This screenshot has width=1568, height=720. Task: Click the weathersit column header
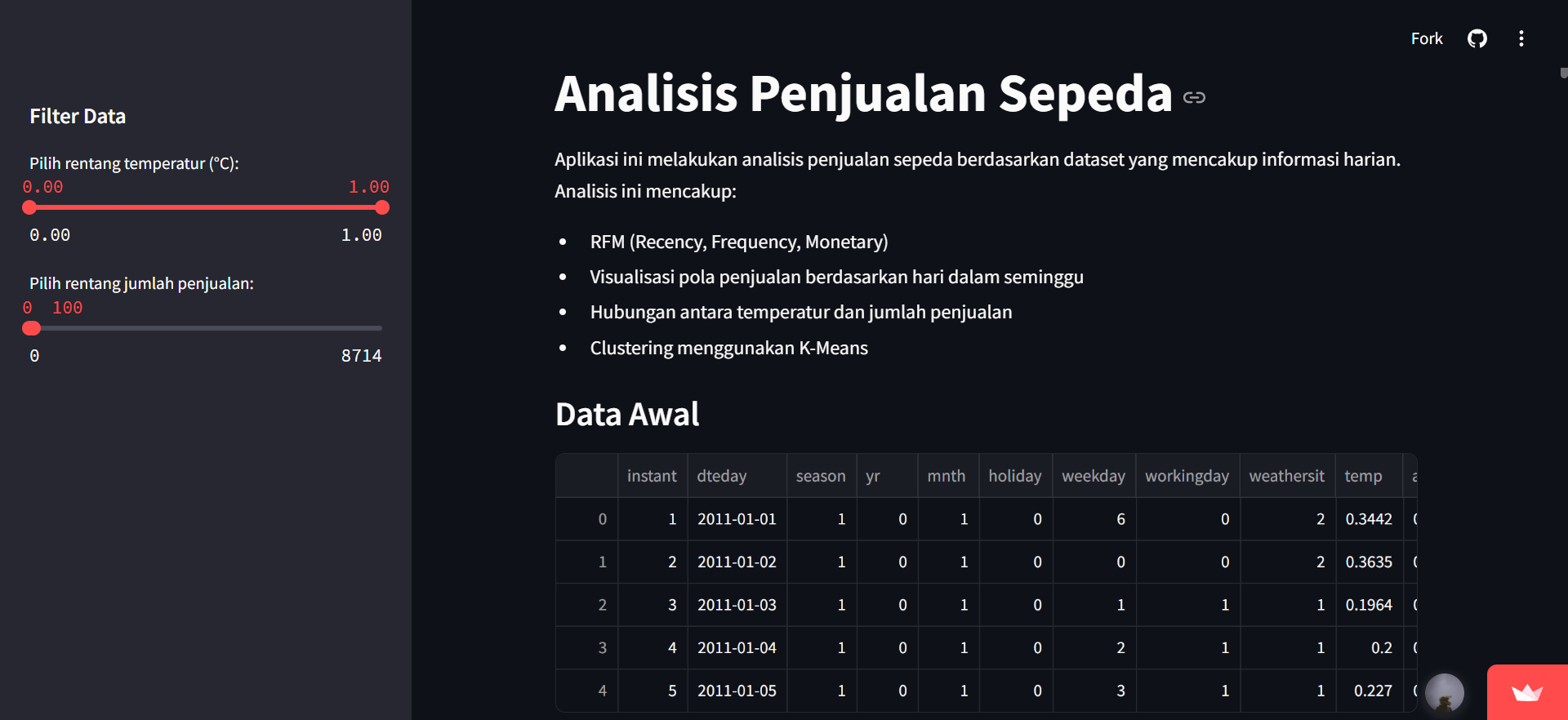coord(1286,476)
